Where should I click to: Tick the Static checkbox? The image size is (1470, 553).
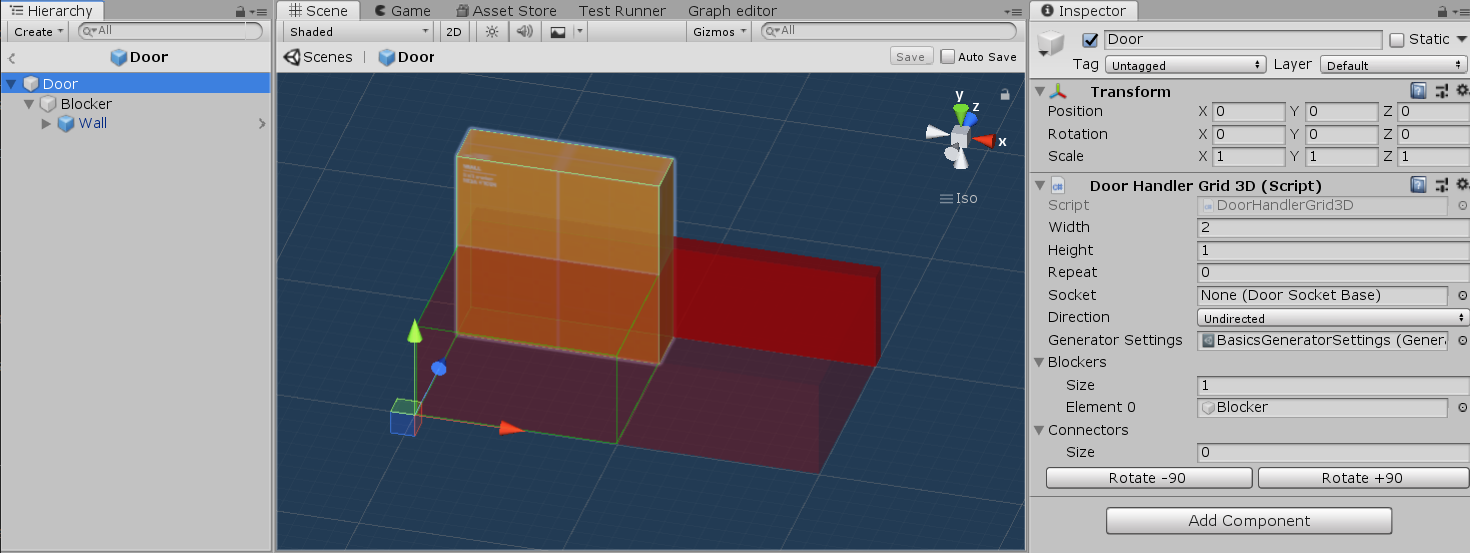click(x=1397, y=40)
